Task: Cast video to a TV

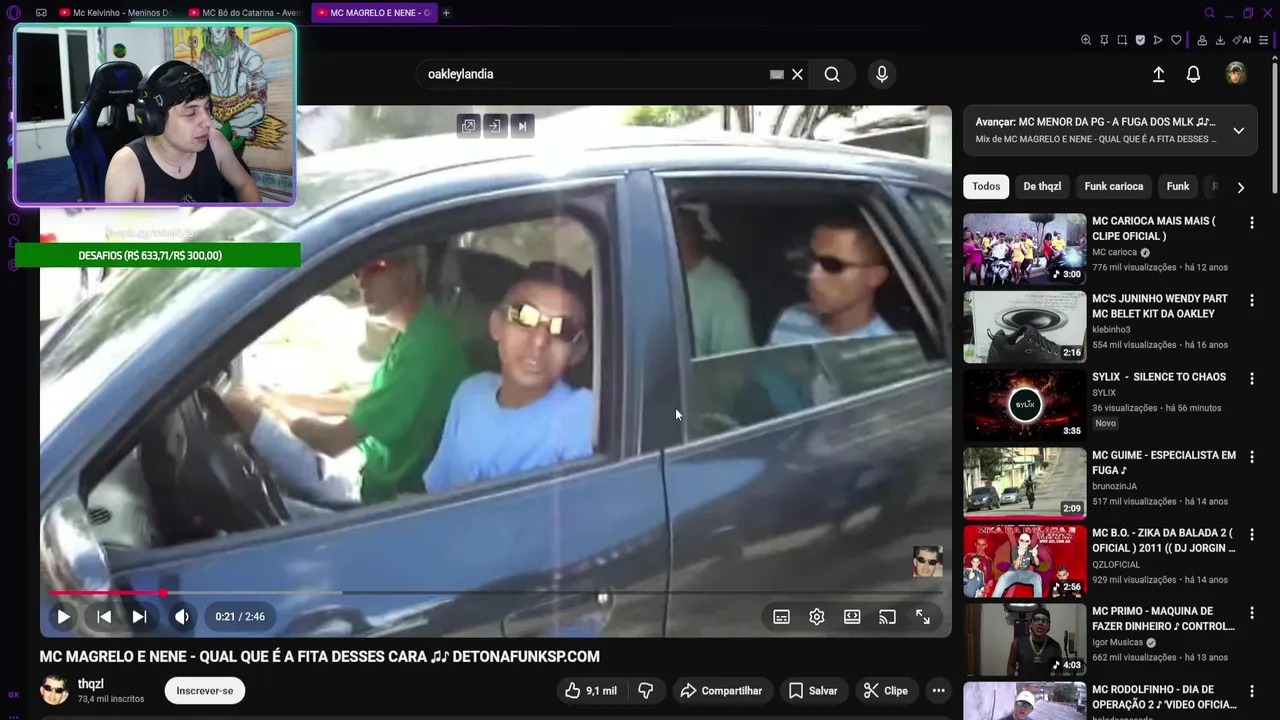Action: point(887,617)
